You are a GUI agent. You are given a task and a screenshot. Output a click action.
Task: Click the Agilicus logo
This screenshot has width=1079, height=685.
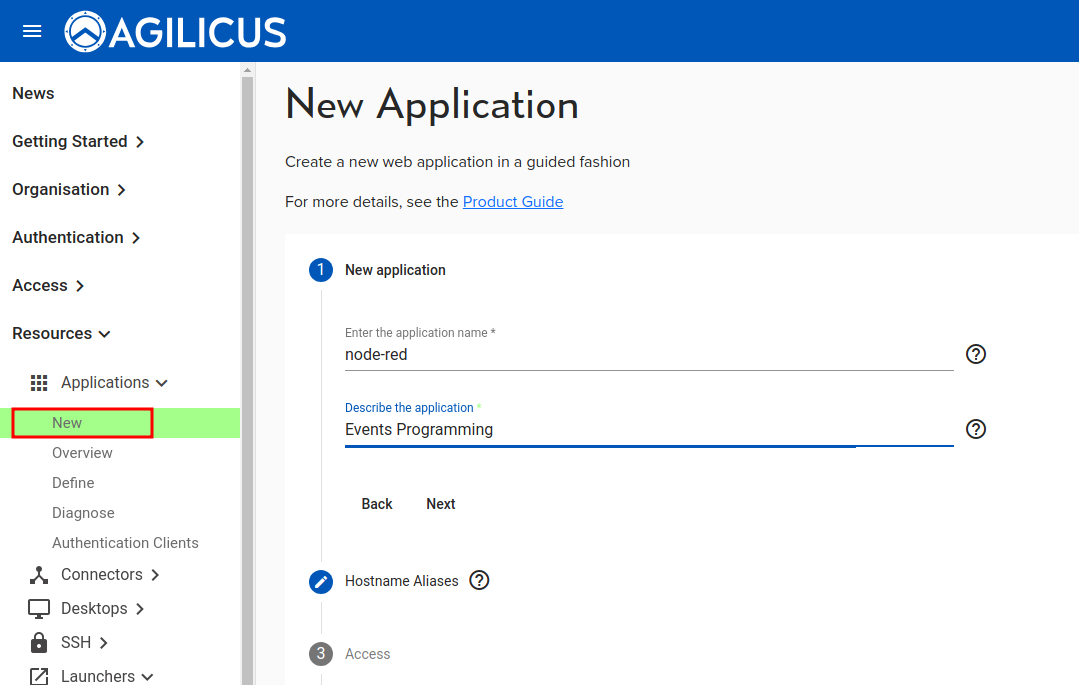[x=176, y=32]
